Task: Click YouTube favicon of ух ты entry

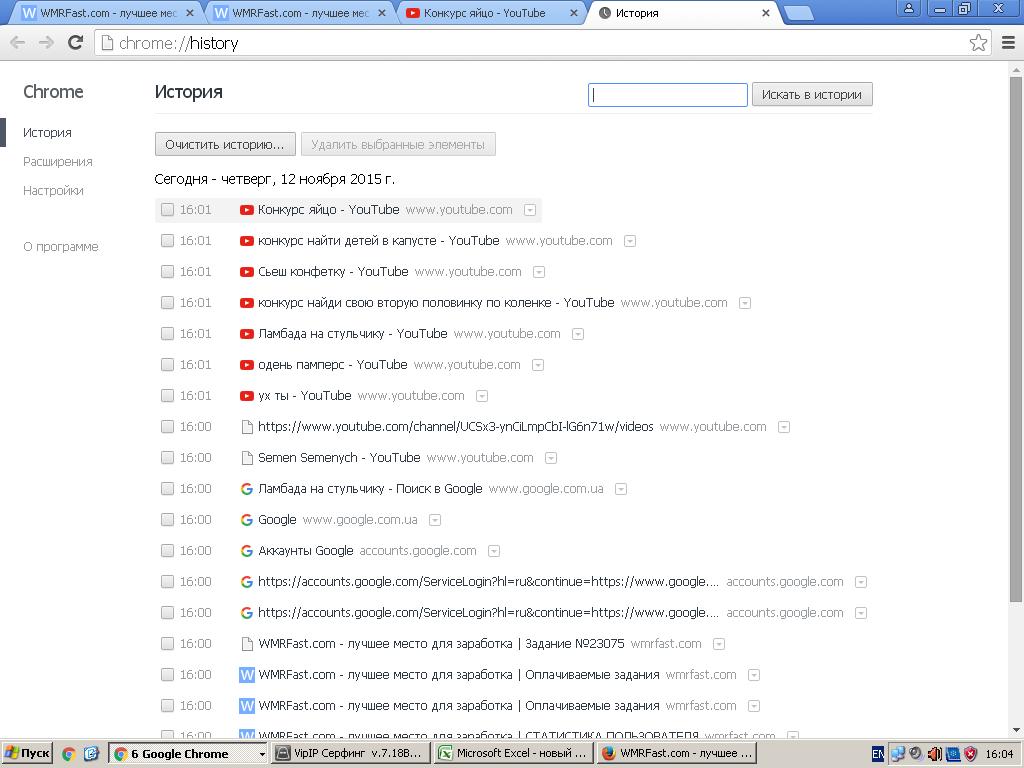Action: 246,396
